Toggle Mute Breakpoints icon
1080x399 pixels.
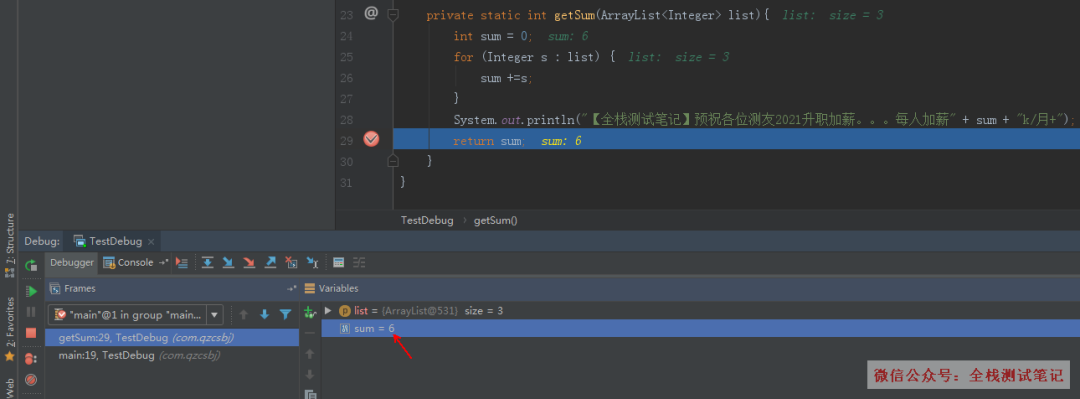(x=31, y=379)
